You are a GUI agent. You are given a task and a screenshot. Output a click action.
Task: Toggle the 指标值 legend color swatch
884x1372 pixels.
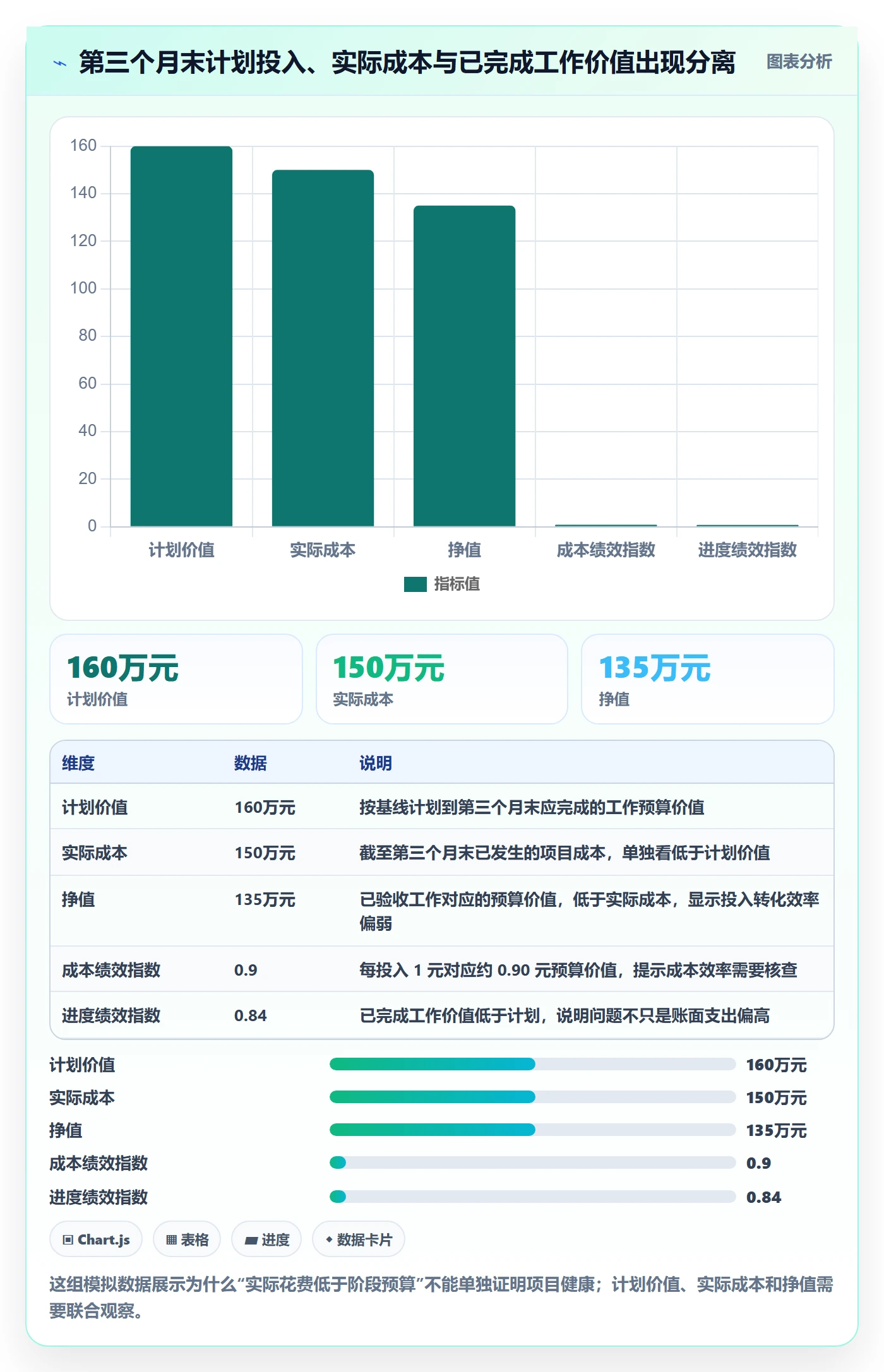pyautogui.click(x=415, y=584)
